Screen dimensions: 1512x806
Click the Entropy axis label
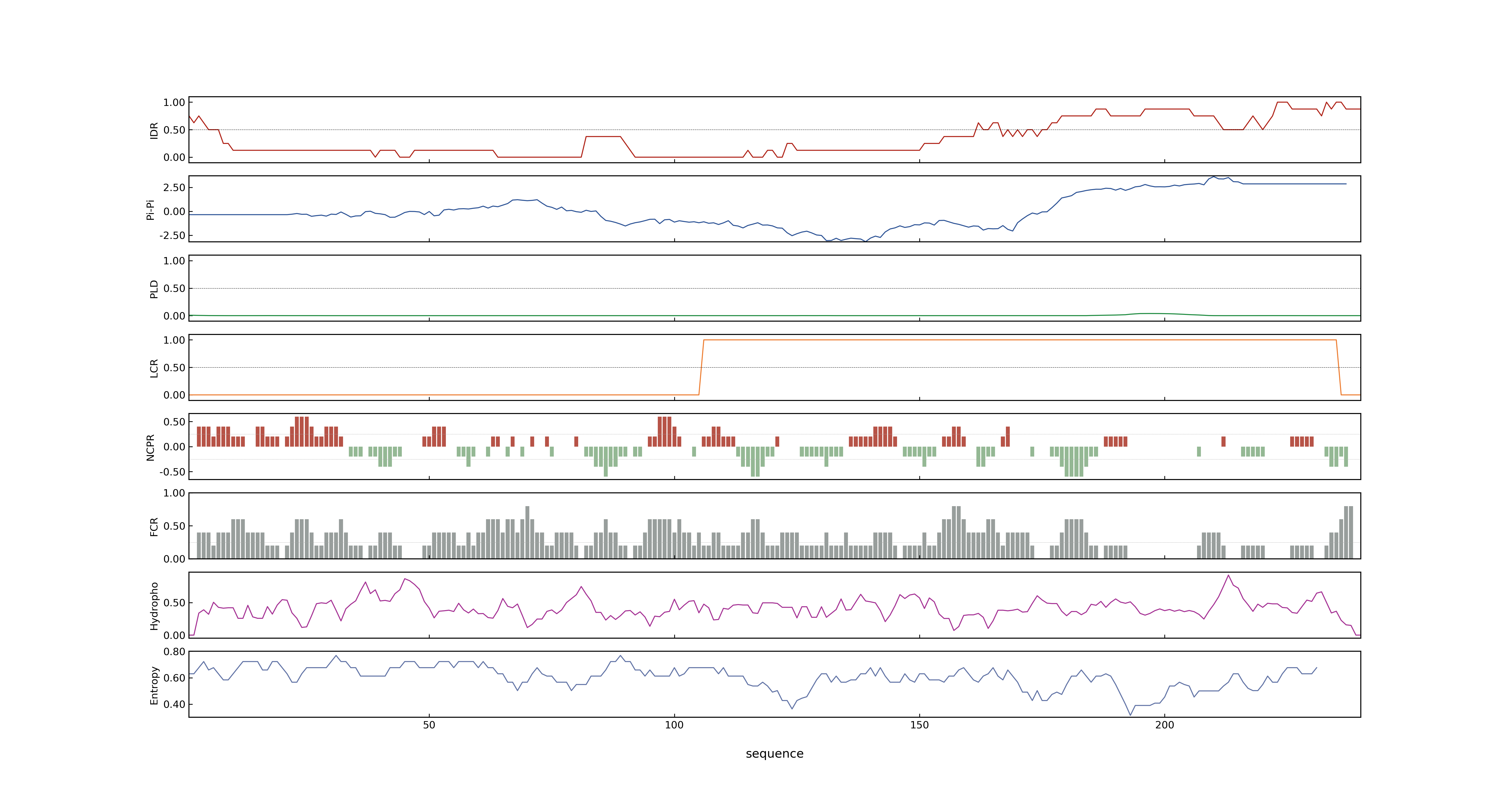pyautogui.click(x=154, y=685)
